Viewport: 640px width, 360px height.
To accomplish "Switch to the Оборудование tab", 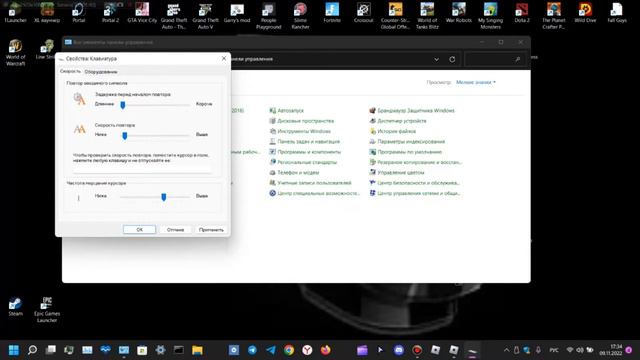I will [101, 71].
